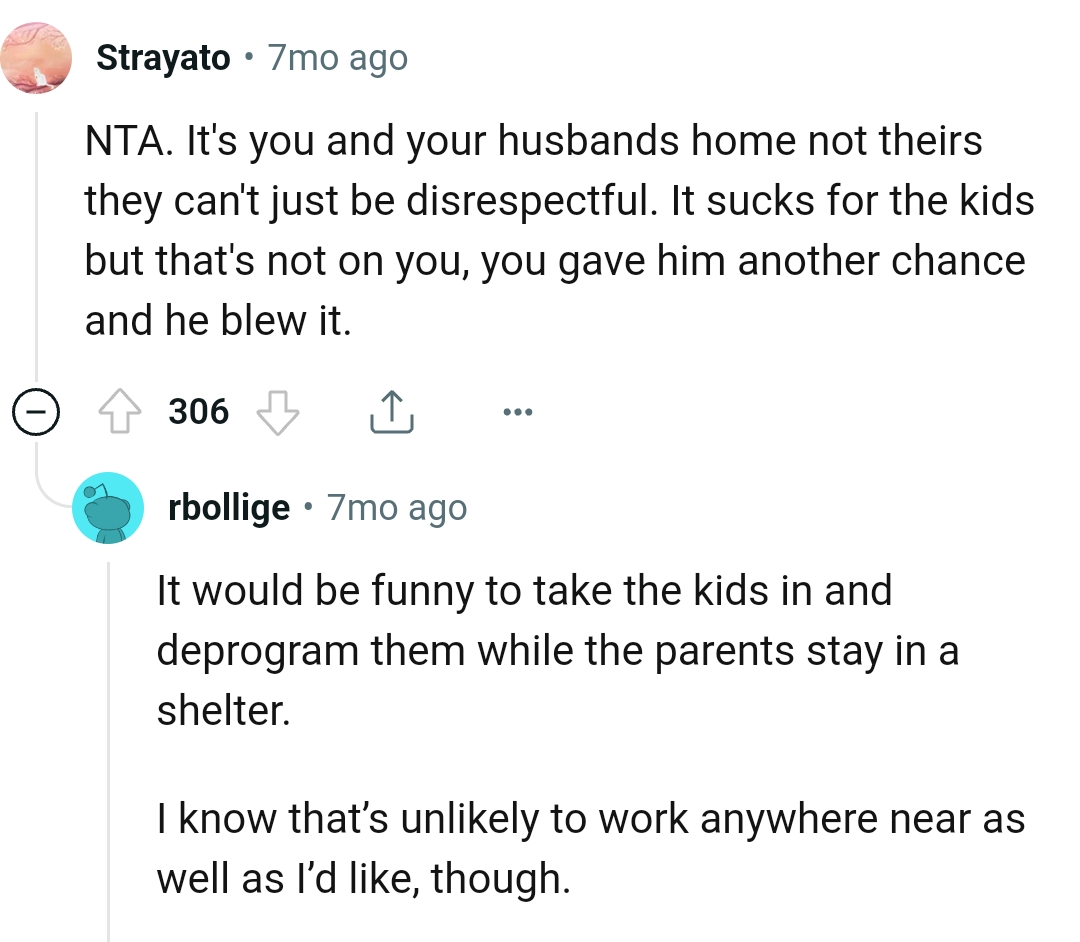
Task: Click the 306 vote count
Action: 197,410
